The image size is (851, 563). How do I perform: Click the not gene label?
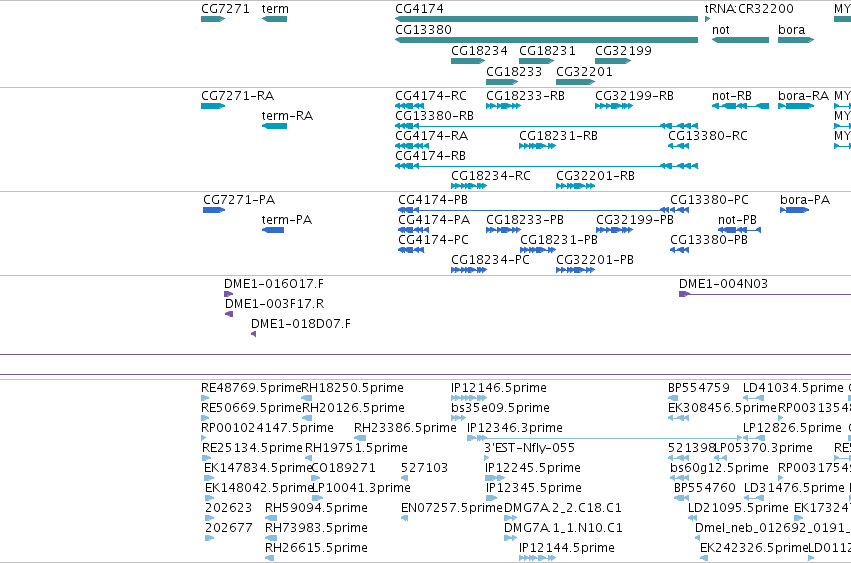pyautogui.click(x=721, y=30)
